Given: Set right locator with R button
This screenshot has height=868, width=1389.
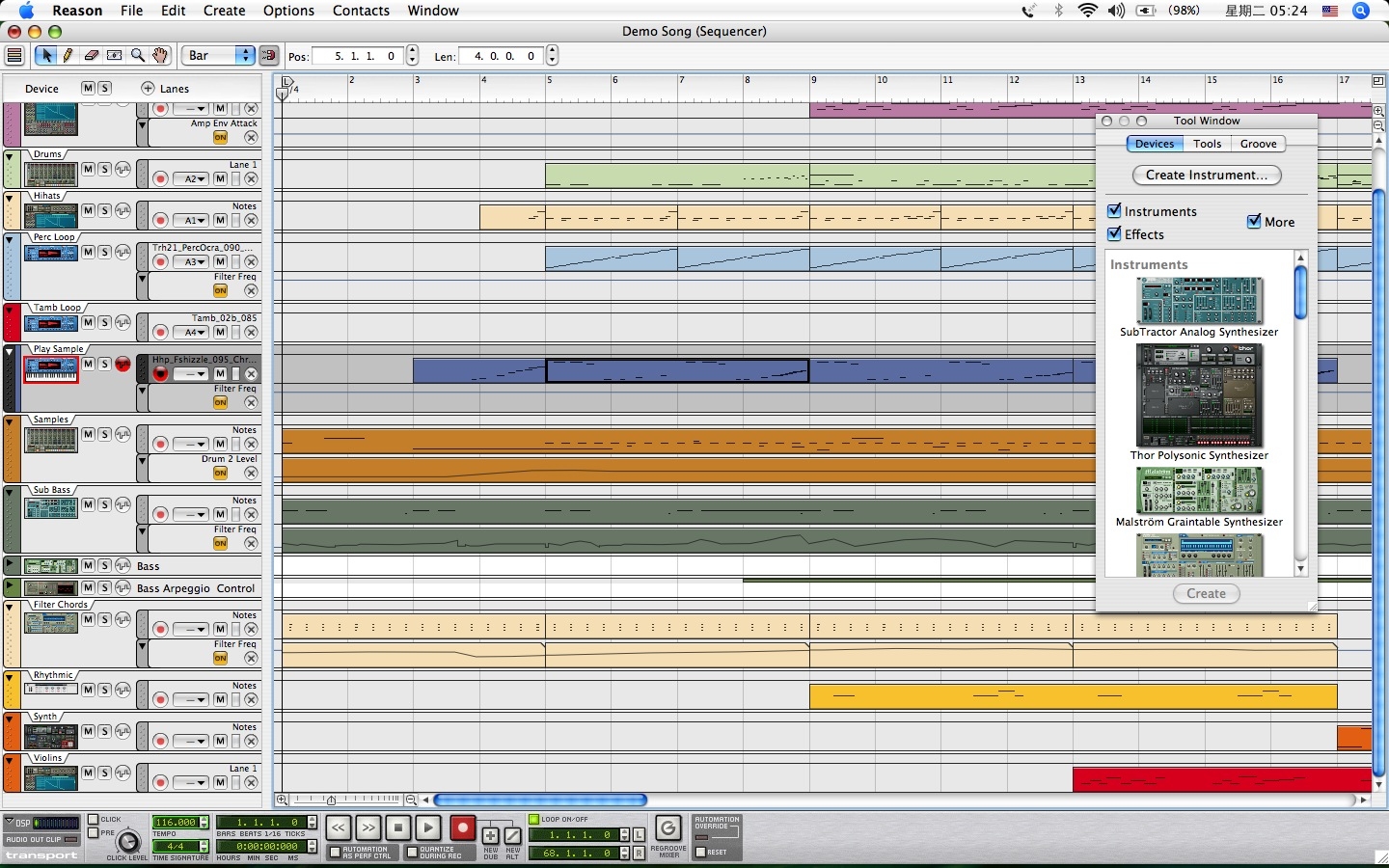Looking at the screenshot, I should tap(639, 853).
